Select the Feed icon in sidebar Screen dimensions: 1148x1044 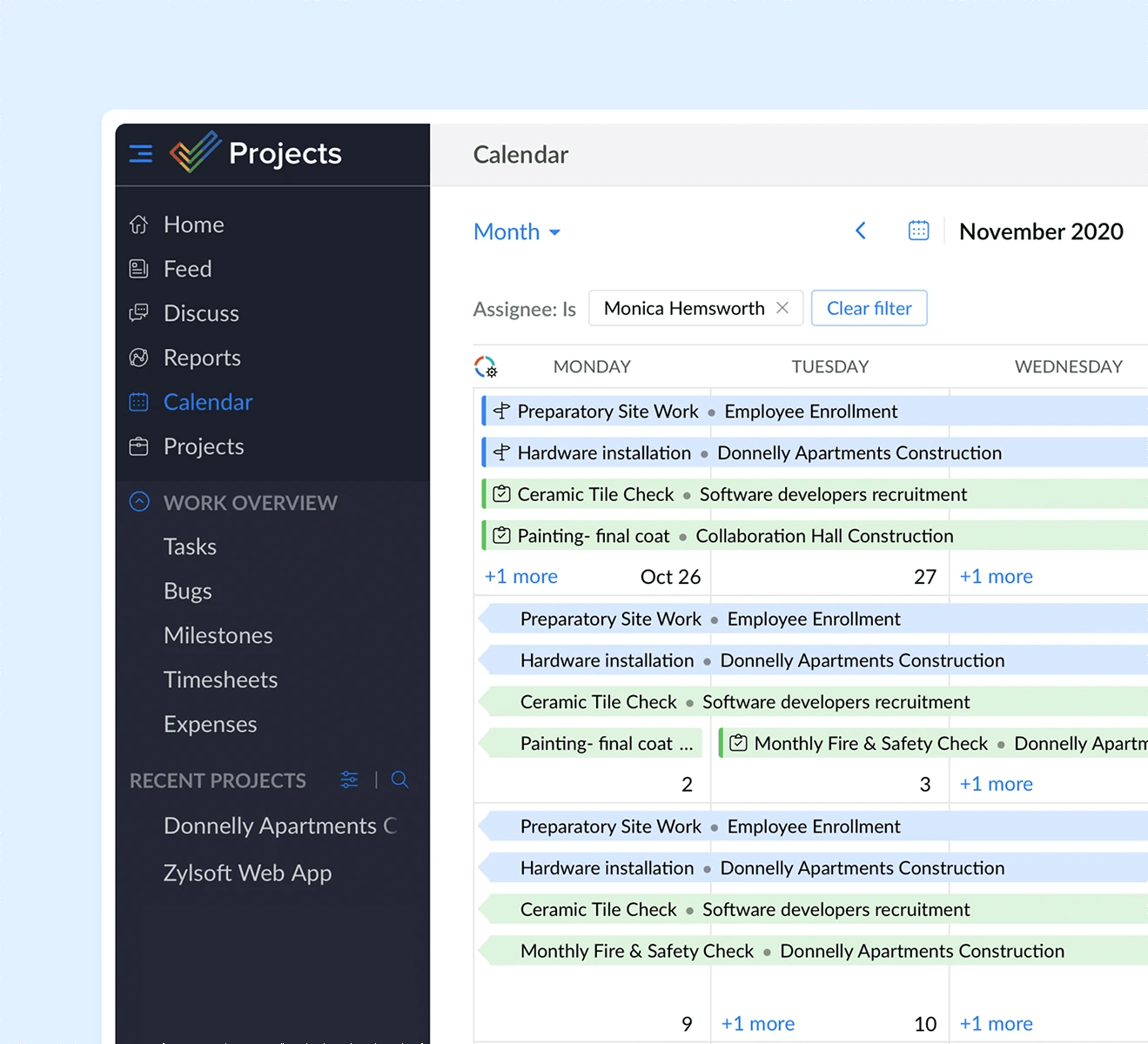138,269
